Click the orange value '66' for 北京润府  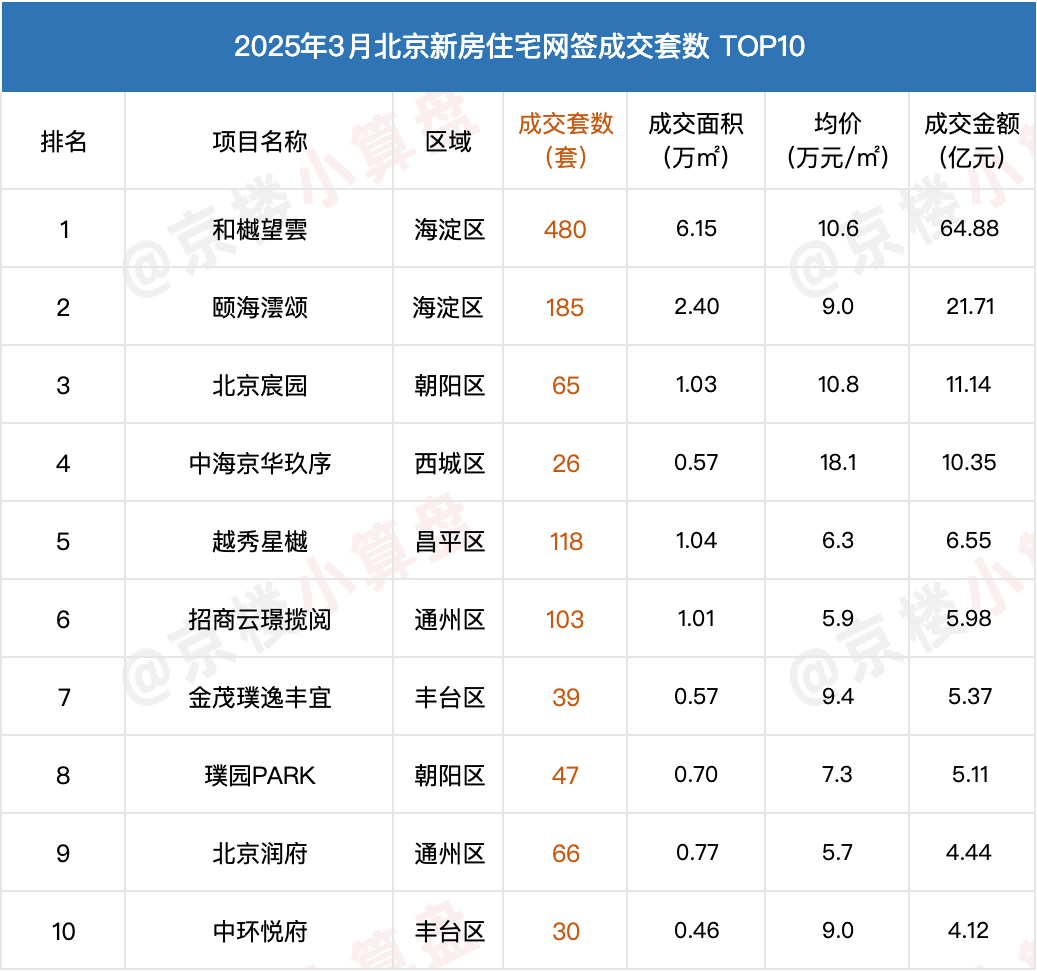(565, 853)
